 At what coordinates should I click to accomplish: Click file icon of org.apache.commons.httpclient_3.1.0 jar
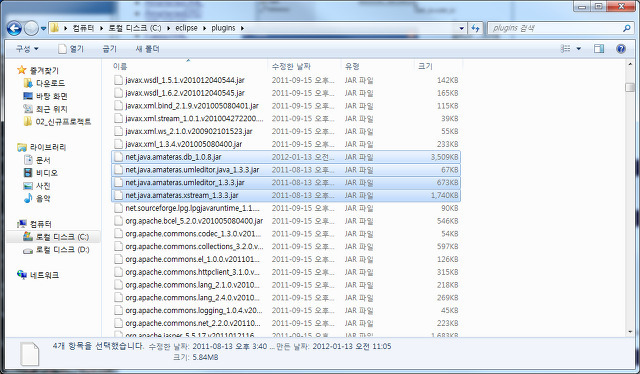pos(118,272)
